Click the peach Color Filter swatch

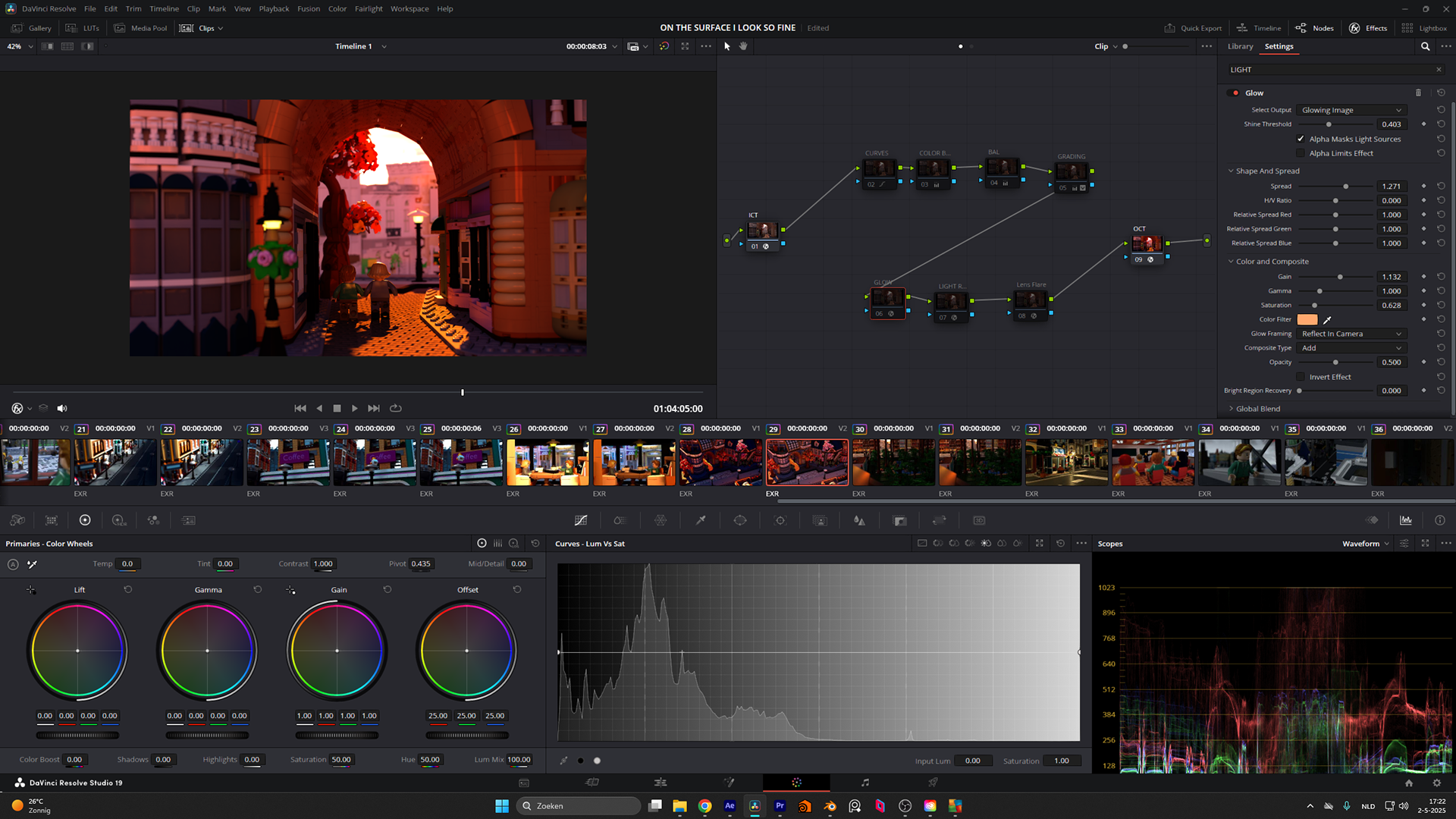point(1307,320)
